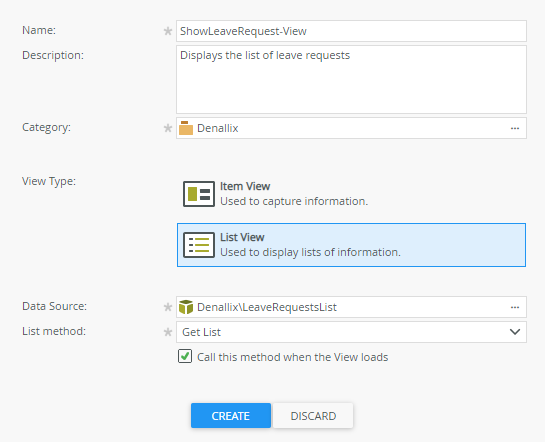Click the Call this method label text
This screenshot has height=442, width=545.
pos(292,357)
